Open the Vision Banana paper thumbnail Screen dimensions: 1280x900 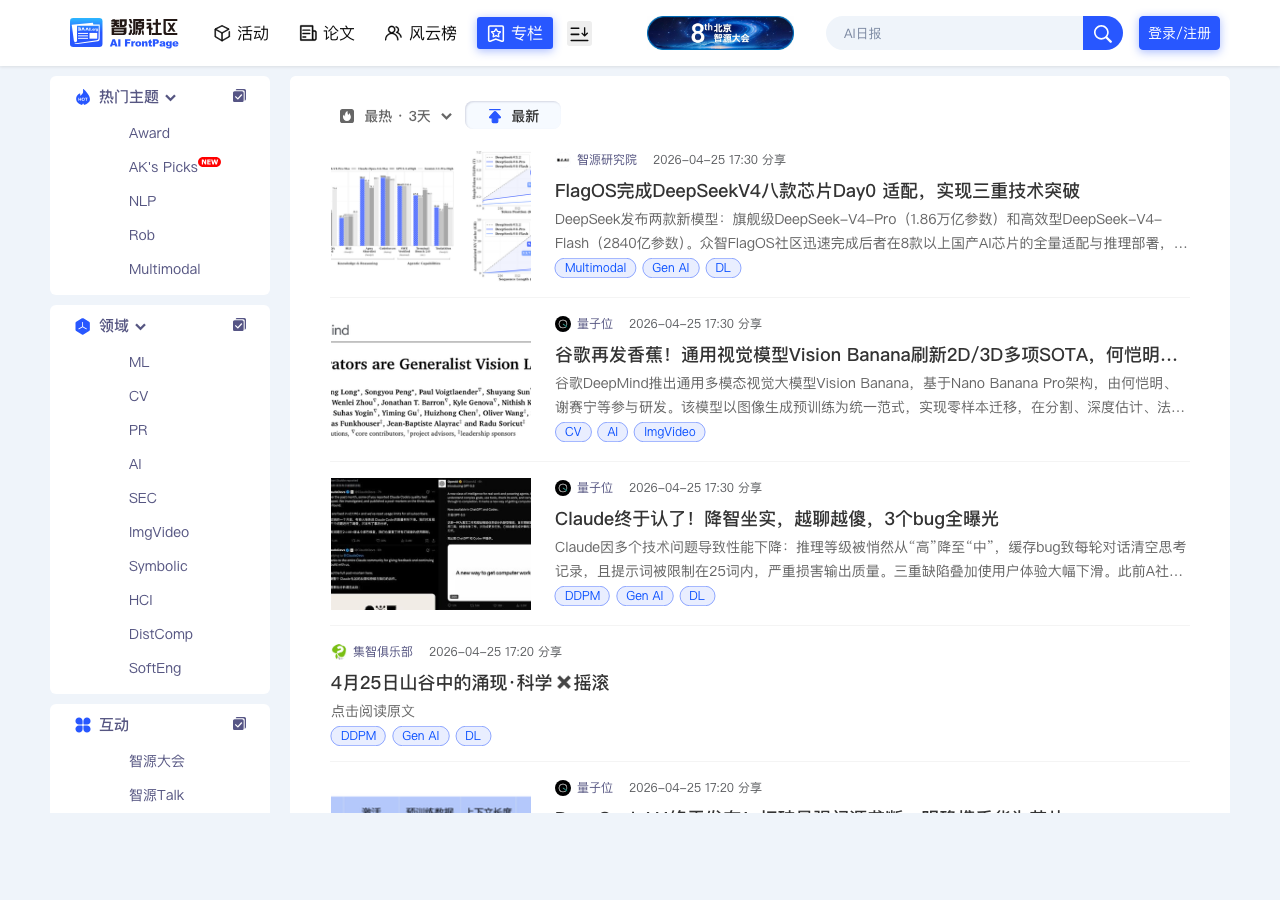coord(431,380)
